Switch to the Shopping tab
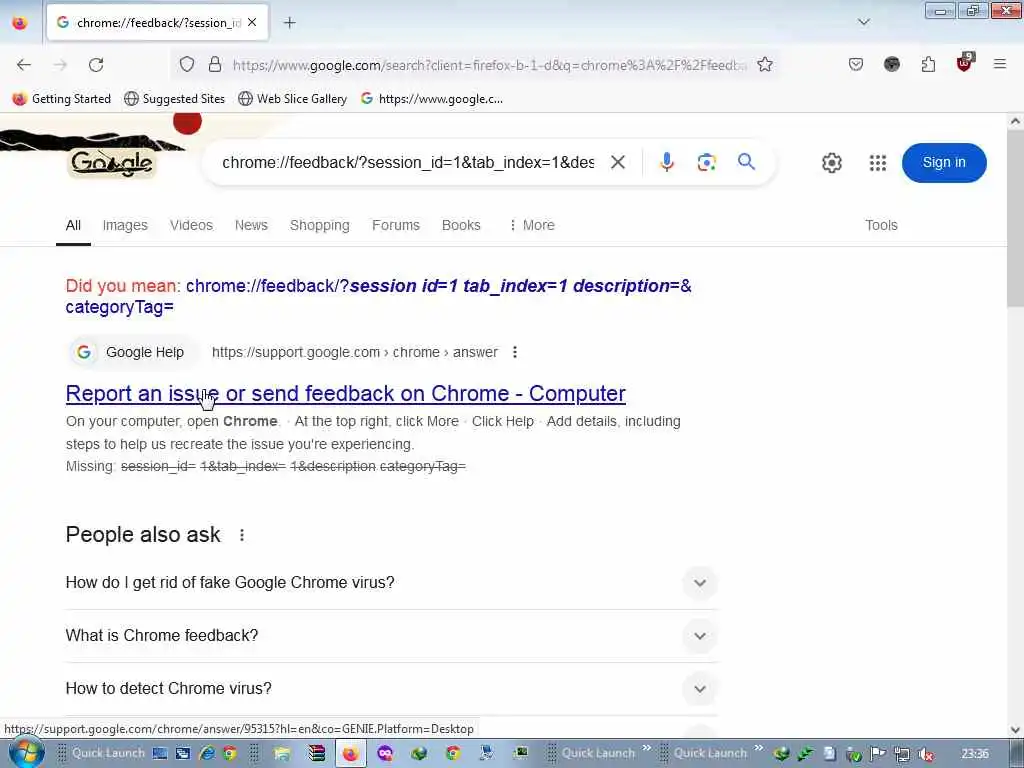The height and width of the screenshot is (768, 1024). 320,225
